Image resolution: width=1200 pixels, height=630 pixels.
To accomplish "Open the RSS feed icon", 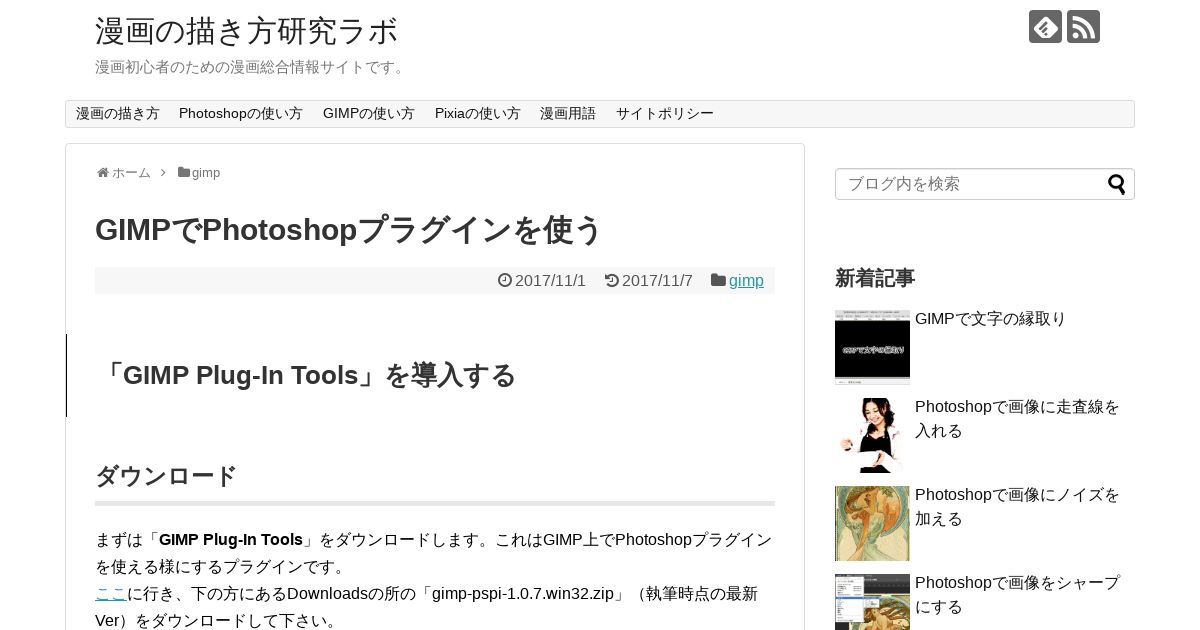I will [x=1083, y=27].
